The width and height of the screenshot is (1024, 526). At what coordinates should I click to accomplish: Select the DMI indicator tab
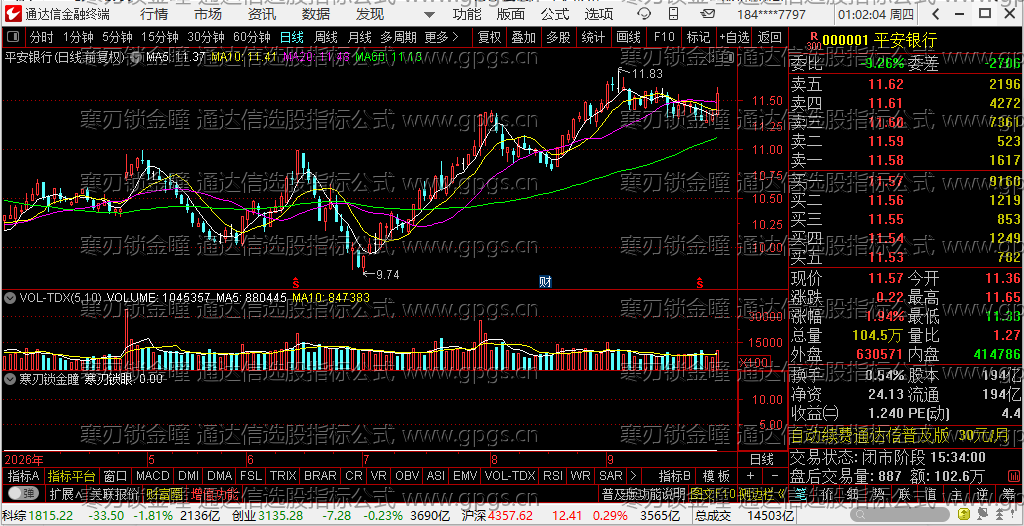click(189, 476)
